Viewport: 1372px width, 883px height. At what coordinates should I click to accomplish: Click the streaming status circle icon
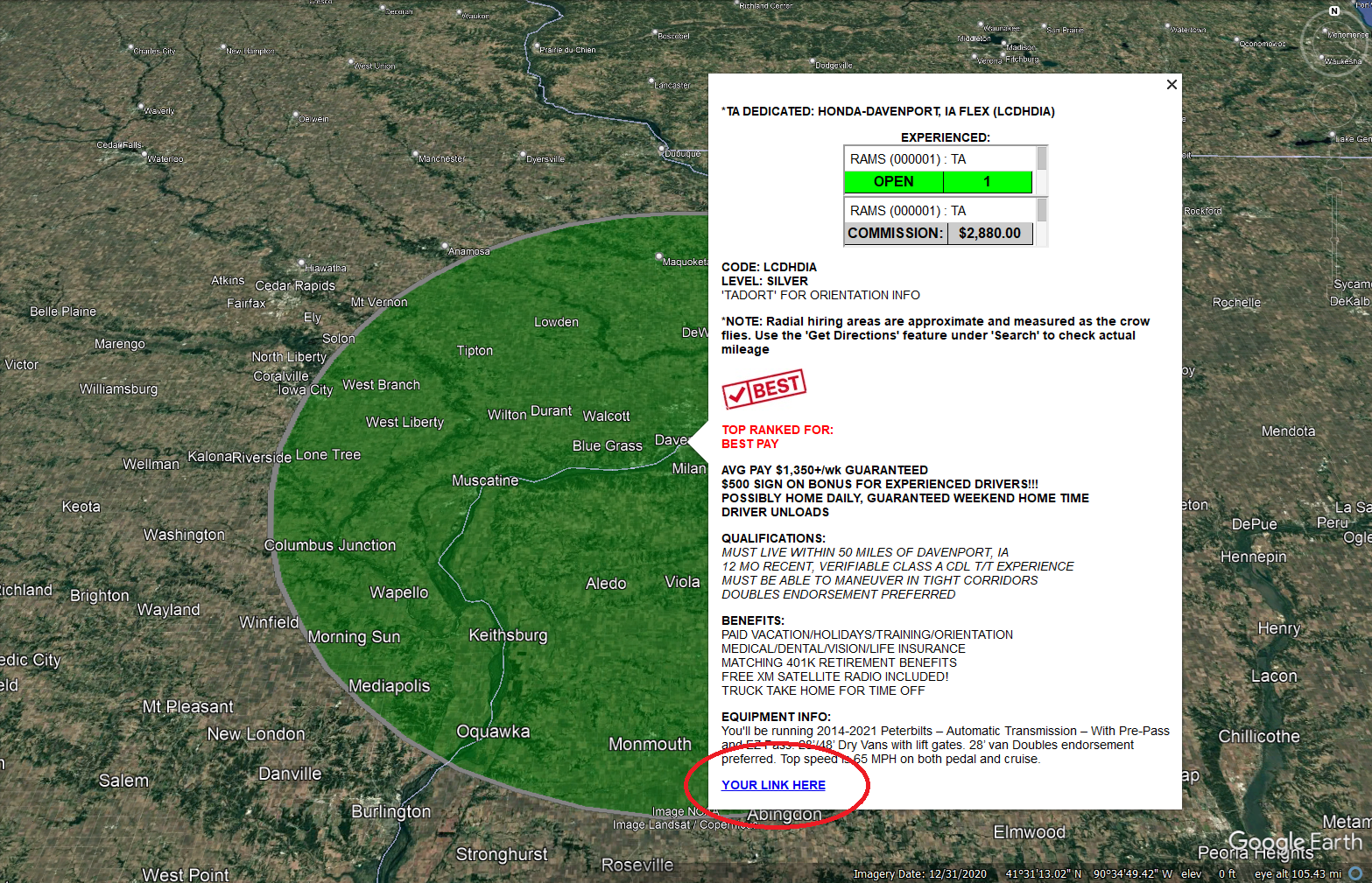click(x=1355, y=873)
